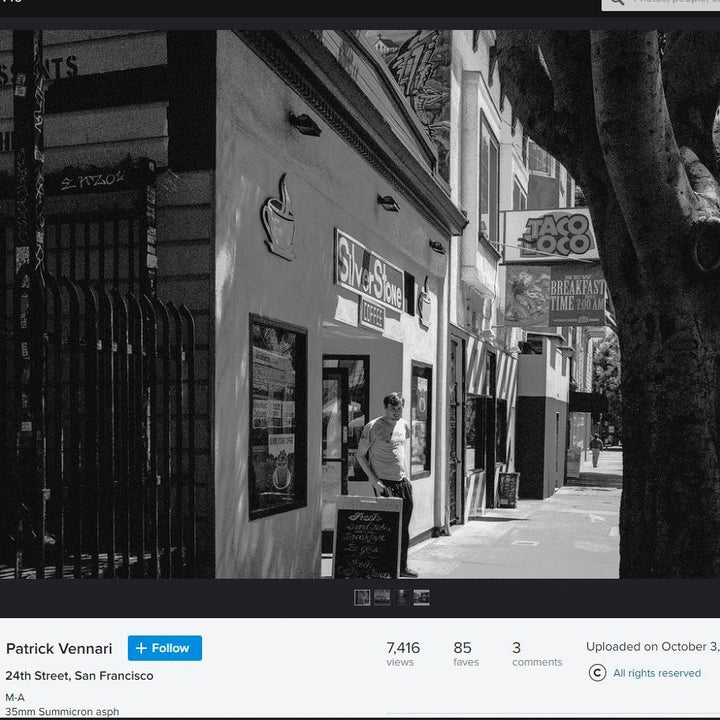Open the All rights reserved link

(x=656, y=673)
